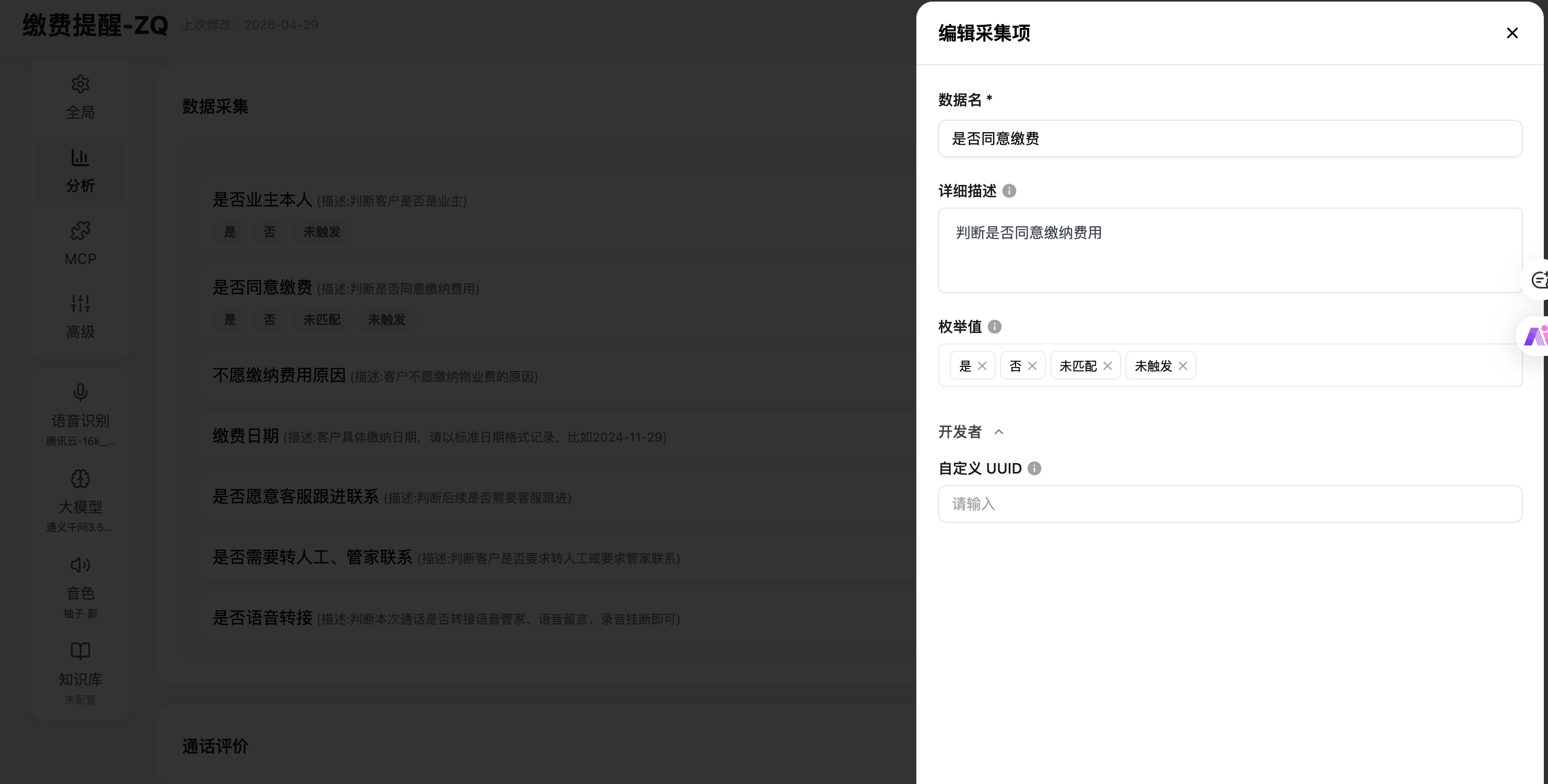Remove the 未匹配 enum tag
This screenshot has width=1548, height=784.
point(1108,366)
